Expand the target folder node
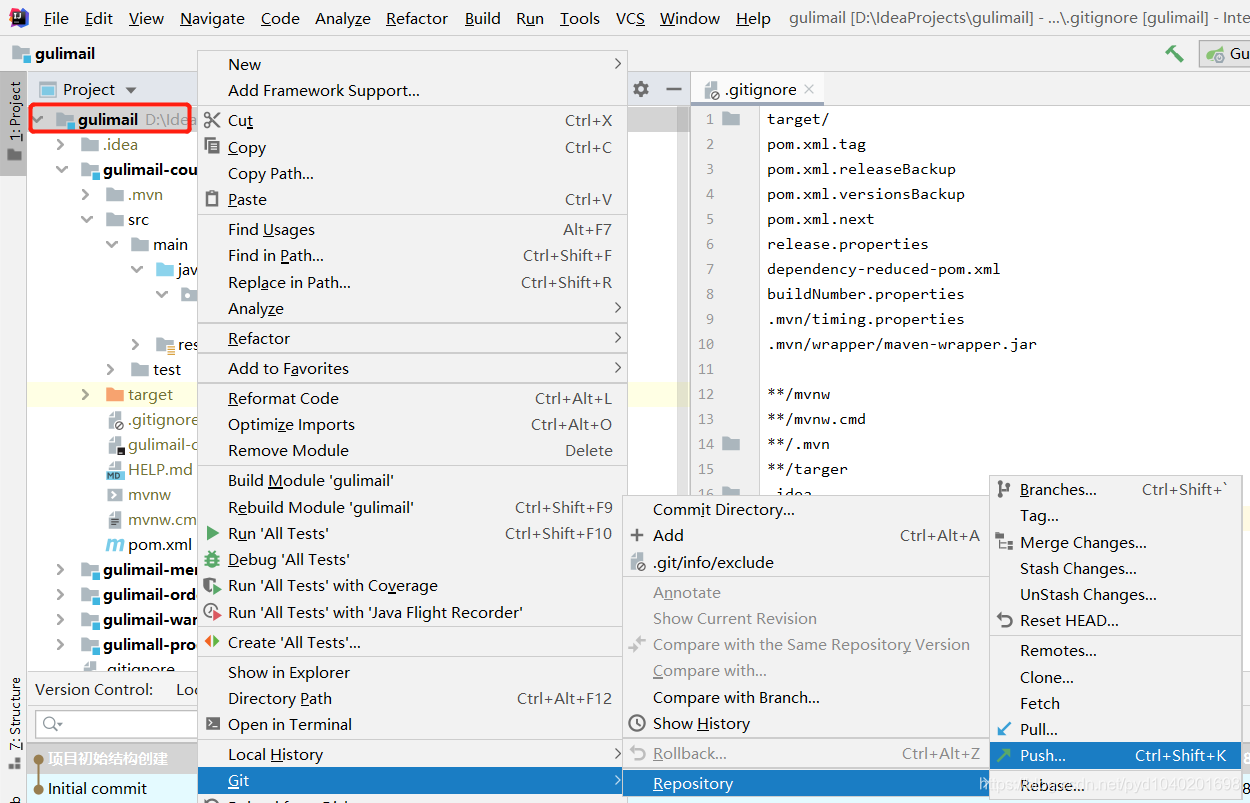 coord(86,395)
